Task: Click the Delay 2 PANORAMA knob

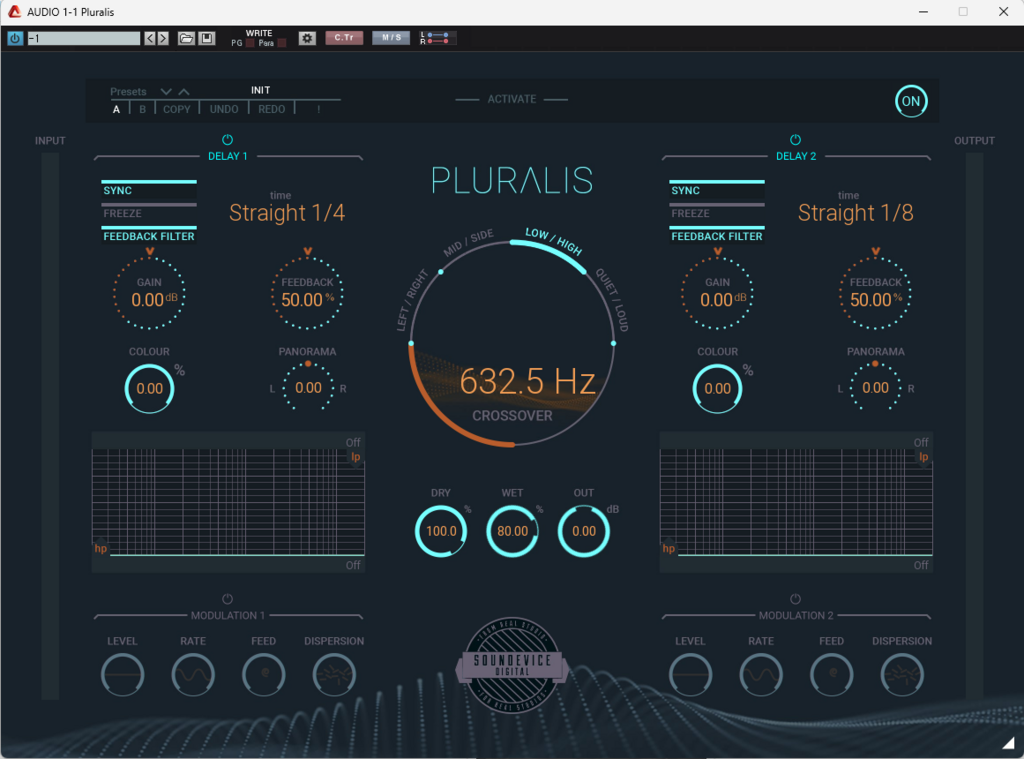Action: click(876, 388)
